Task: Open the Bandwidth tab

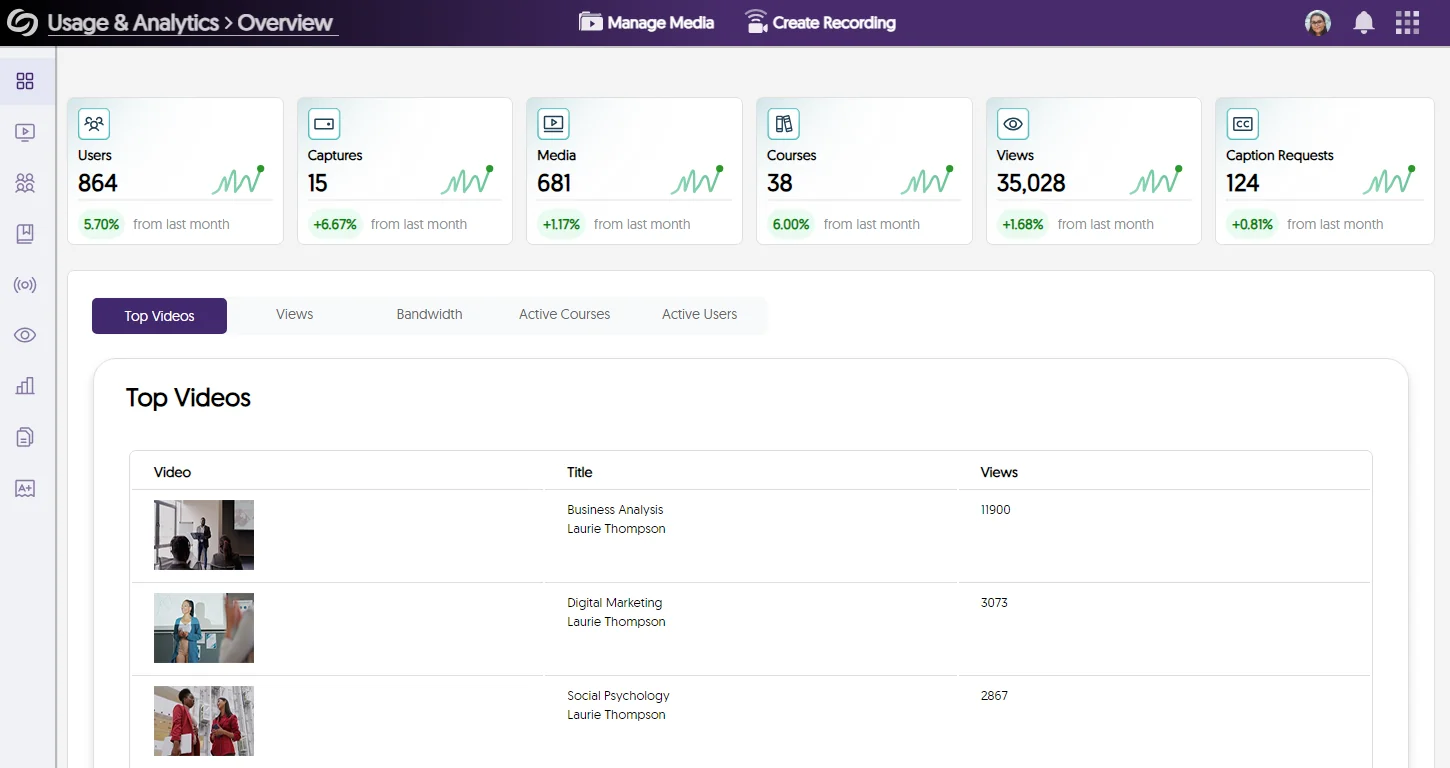Action: pyautogui.click(x=429, y=314)
